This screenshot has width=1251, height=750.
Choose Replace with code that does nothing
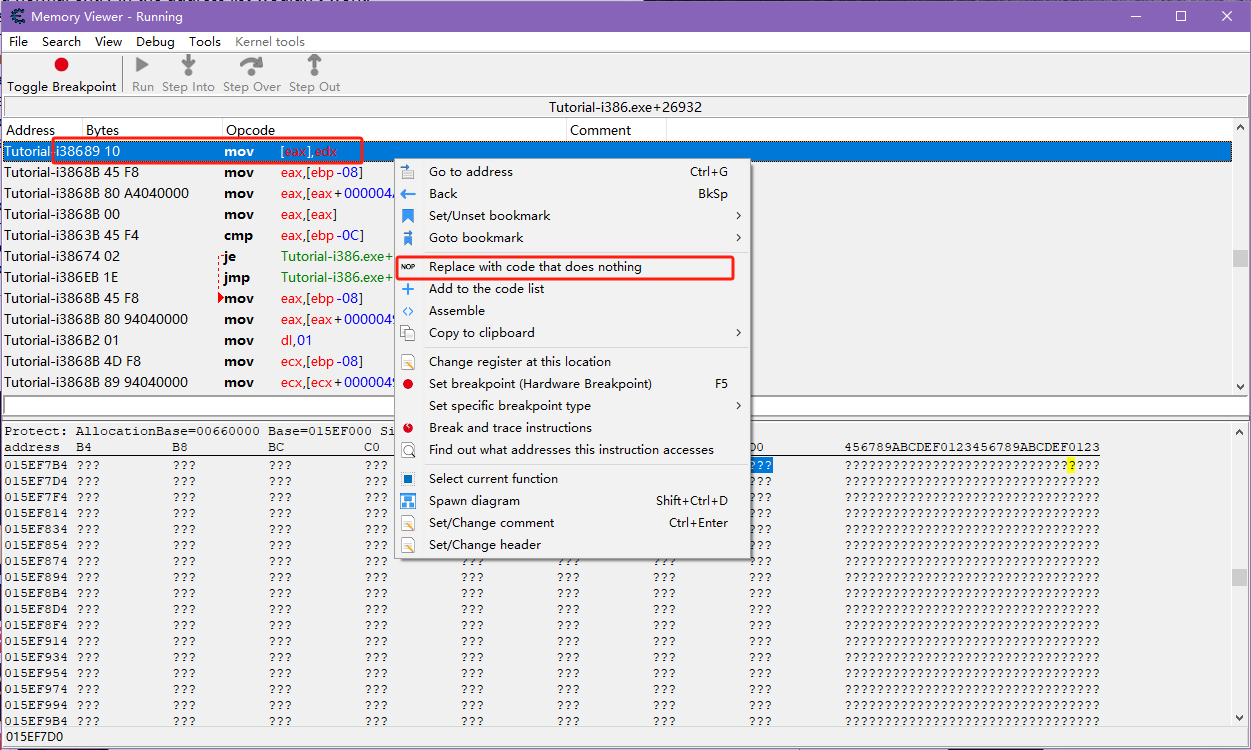coord(535,267)
